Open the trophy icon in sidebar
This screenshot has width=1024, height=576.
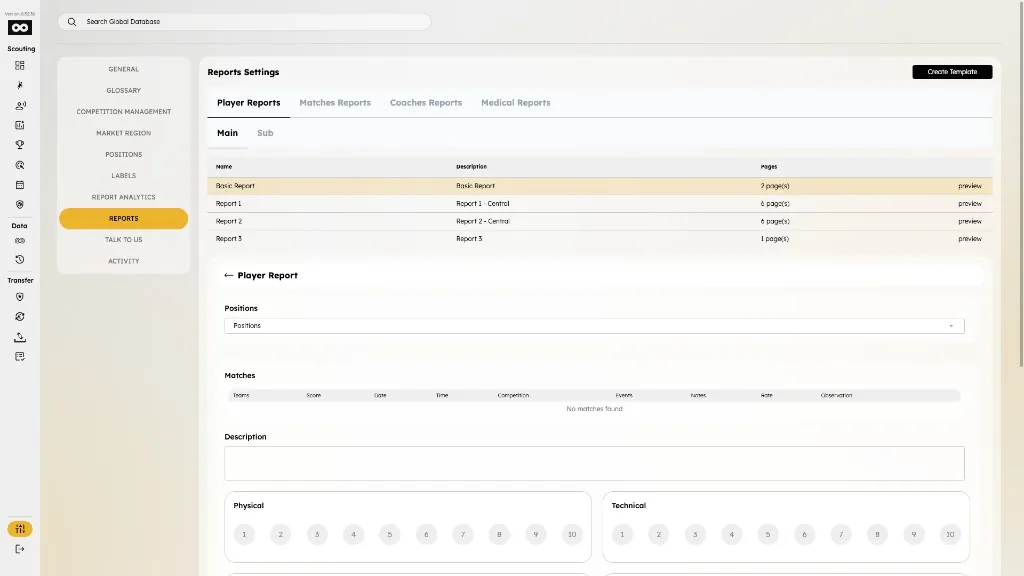[20, 145]
